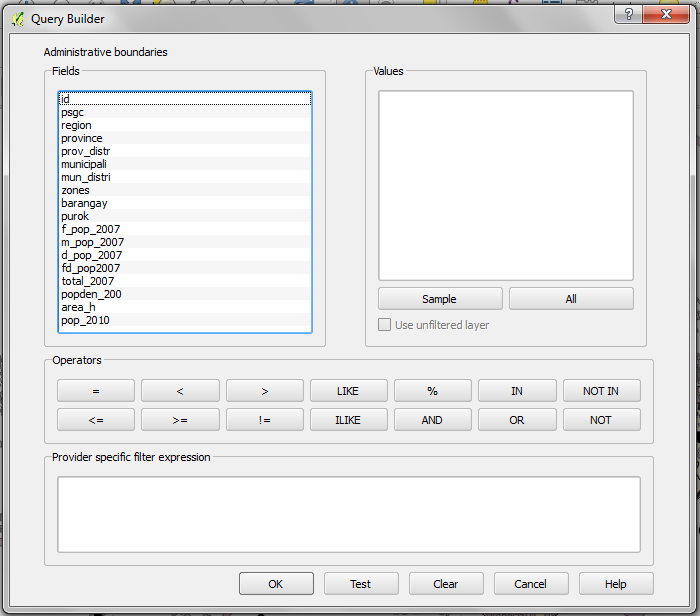Select the province field
Screen dimensions: 700x616
(185, 138)
